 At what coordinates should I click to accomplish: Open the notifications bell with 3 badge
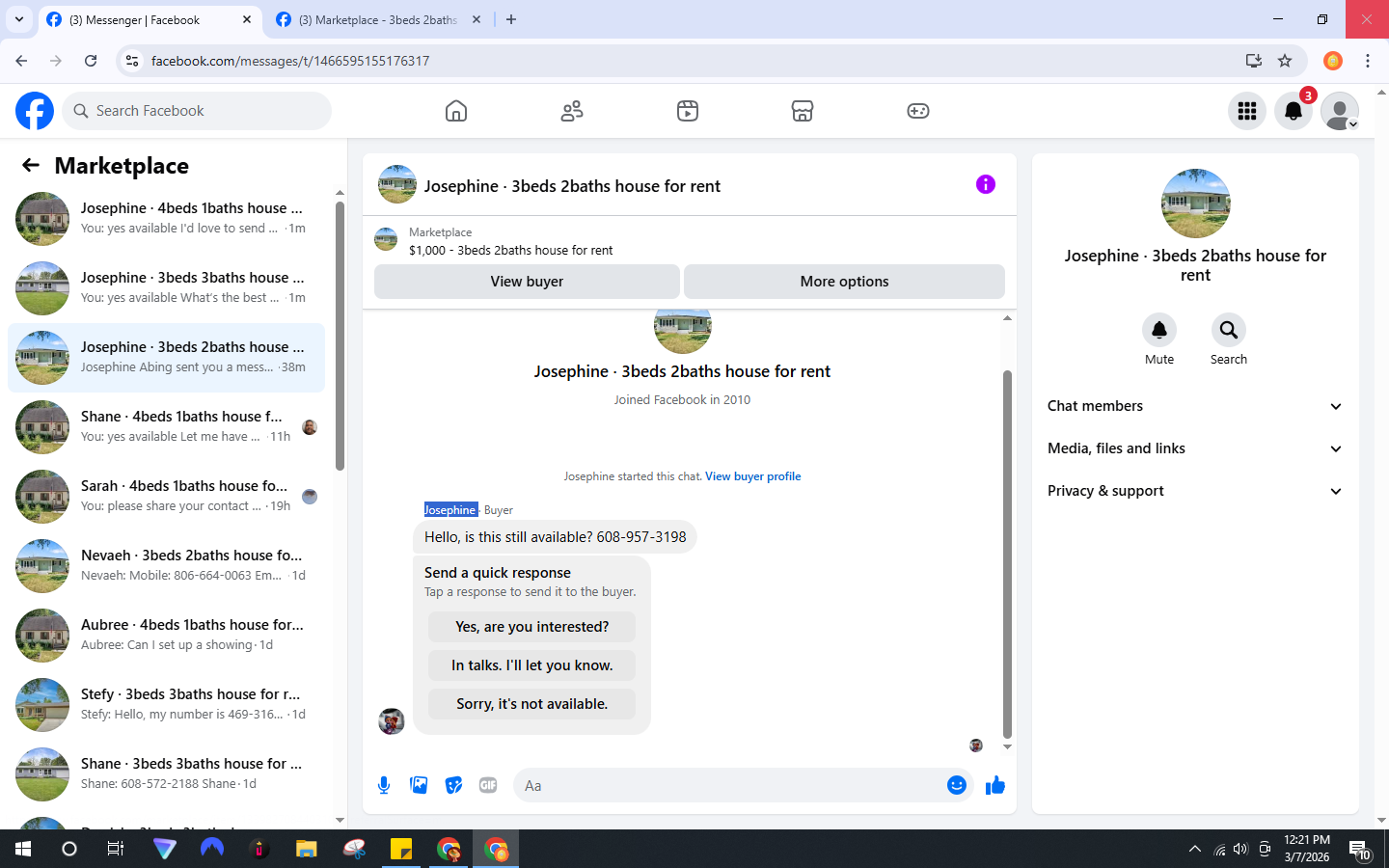tap(1294, 111)
